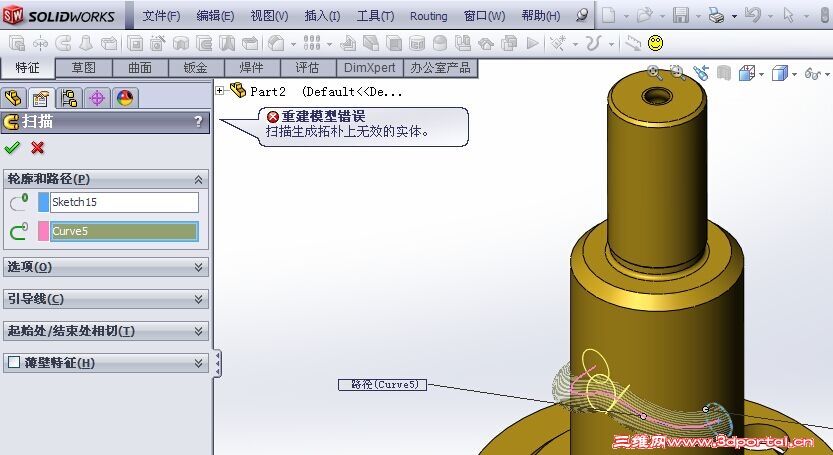Open the fillet tool dropdown arrow
The image size is (833, 455).
point(293,44)
